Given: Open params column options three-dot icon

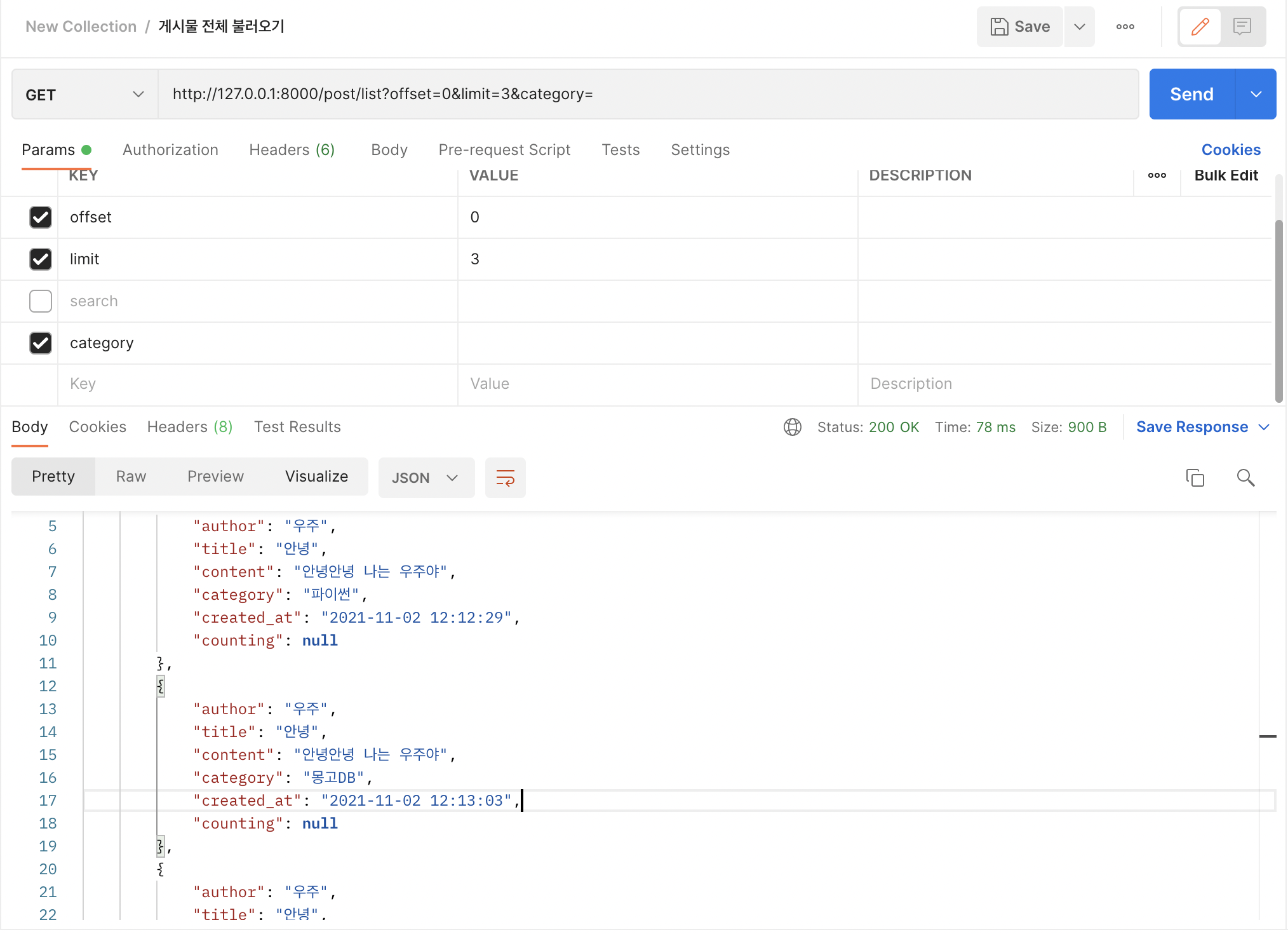Looking at the screenshot, I should pyautogui.click(x=1157, y=175).
